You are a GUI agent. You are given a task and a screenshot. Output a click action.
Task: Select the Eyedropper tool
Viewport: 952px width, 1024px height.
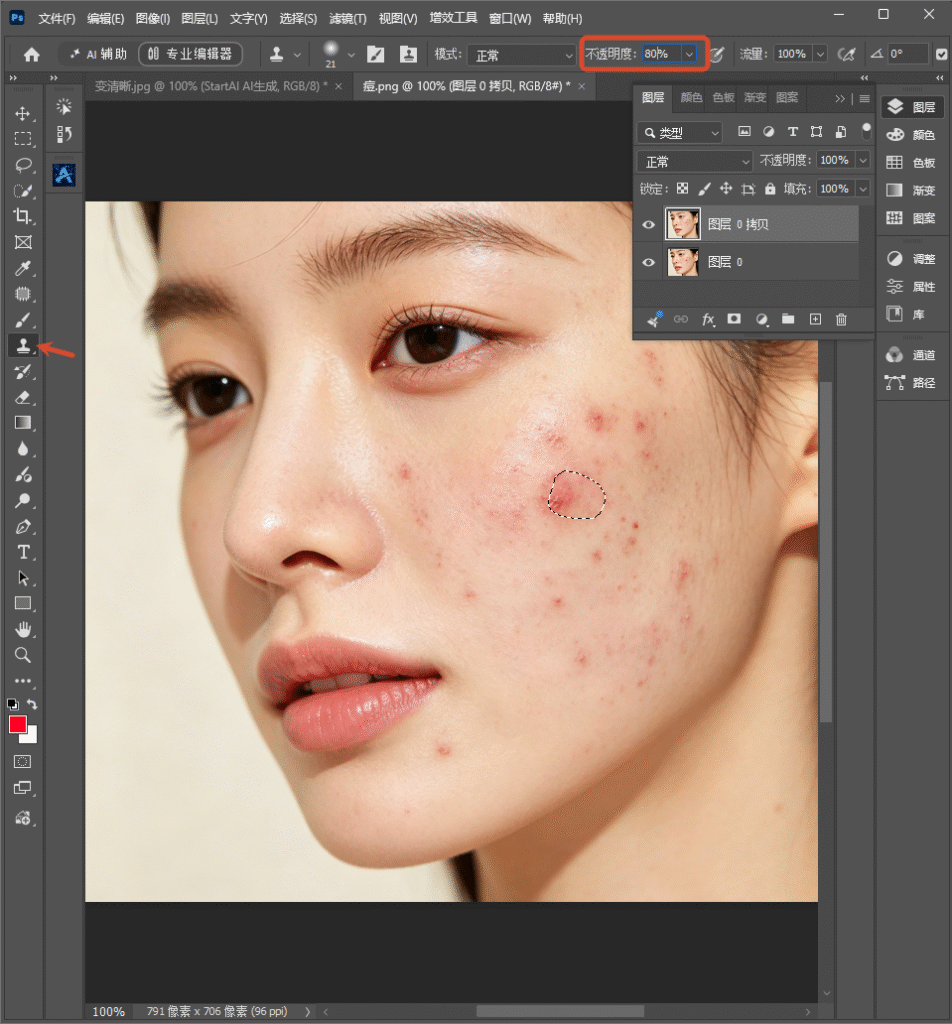click(x=23, y=268)
